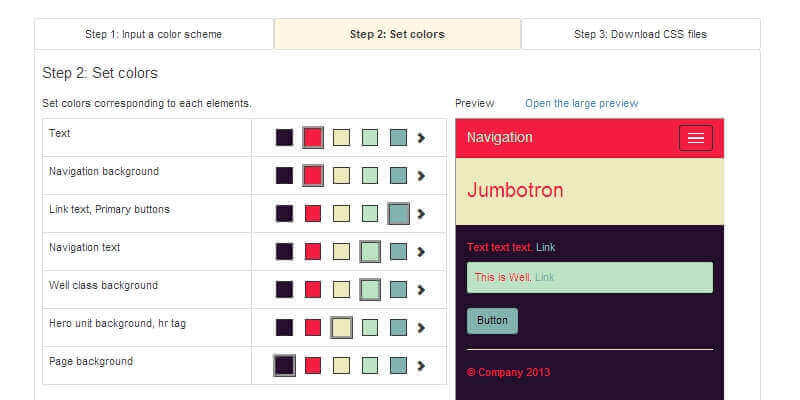This screenshot has height=400, width=800.
Task: Set Navigation text to cream swatch
Action: [x=341, y=251]
